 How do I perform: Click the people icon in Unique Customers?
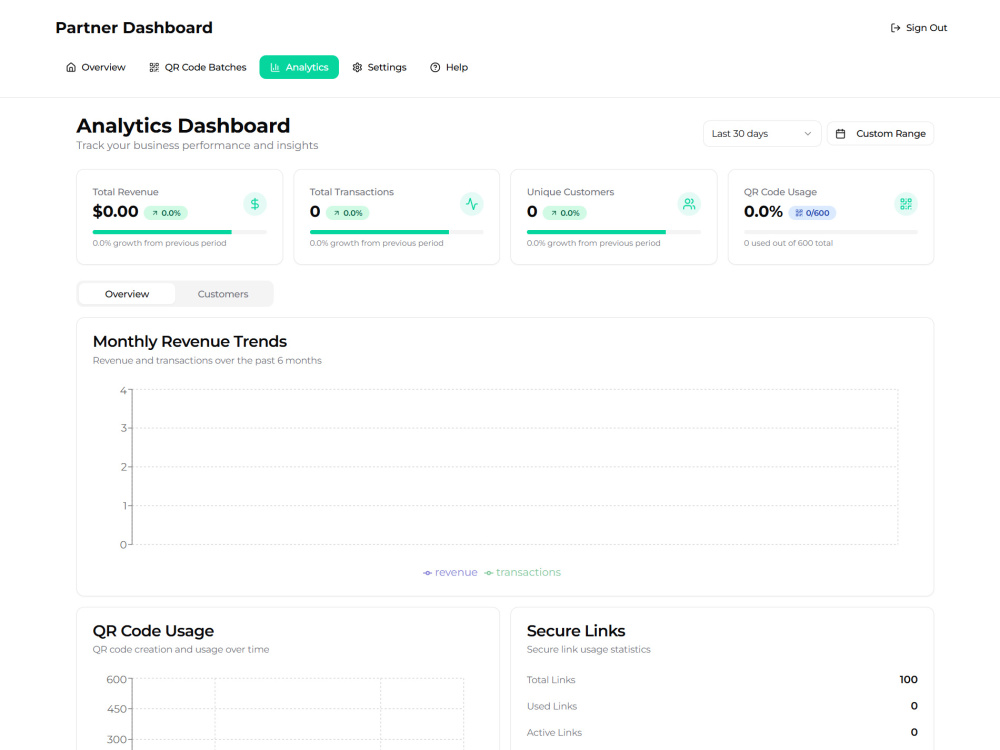689,204
